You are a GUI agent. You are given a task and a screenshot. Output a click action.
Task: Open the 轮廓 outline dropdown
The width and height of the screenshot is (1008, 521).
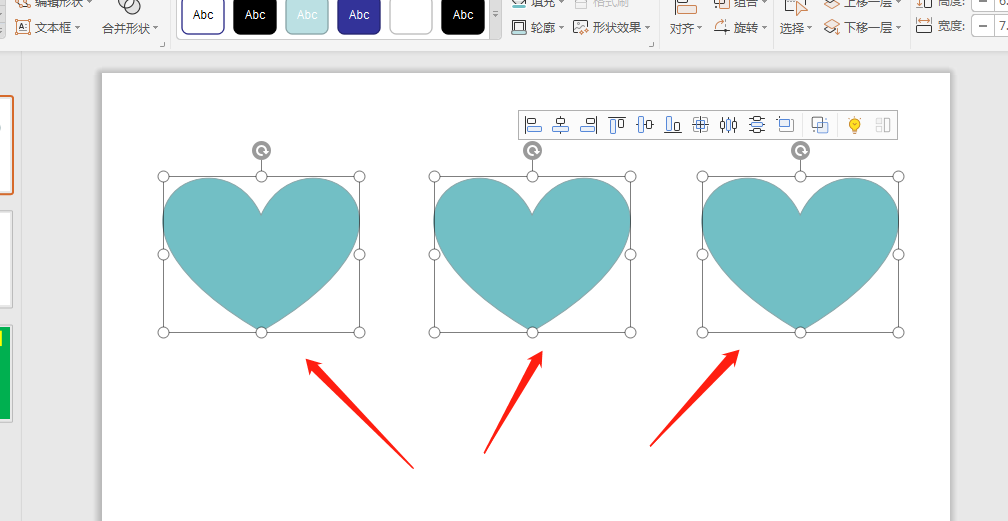coord(538,28)
